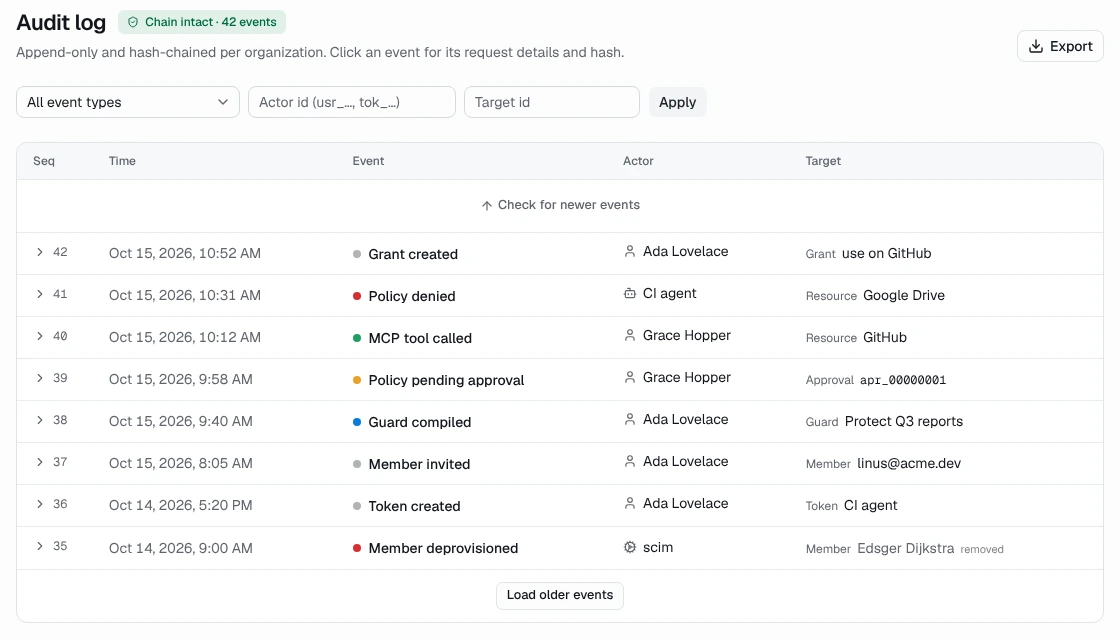The height and width of the screenshot is (640, 1120).
Task: Click the MCP tool called event label
Action: [x=420, y=339]
